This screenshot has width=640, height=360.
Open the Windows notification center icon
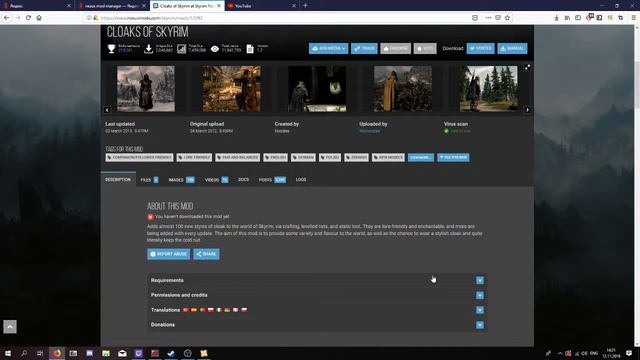click(x=629, y=353)
